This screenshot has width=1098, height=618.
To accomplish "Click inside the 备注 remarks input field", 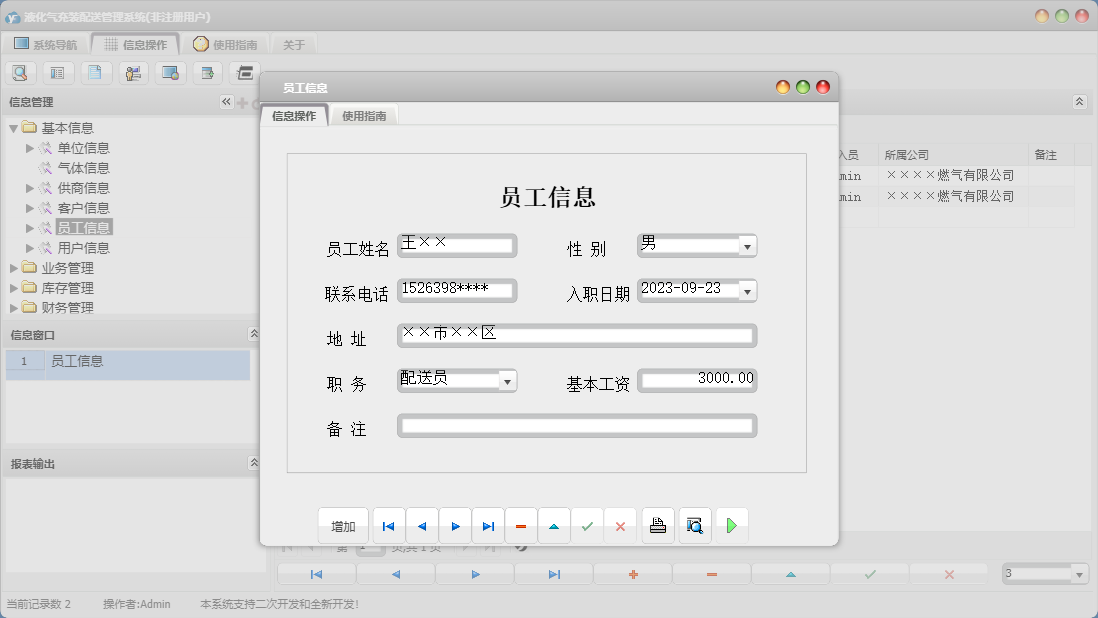I will (x=576, y=425).
